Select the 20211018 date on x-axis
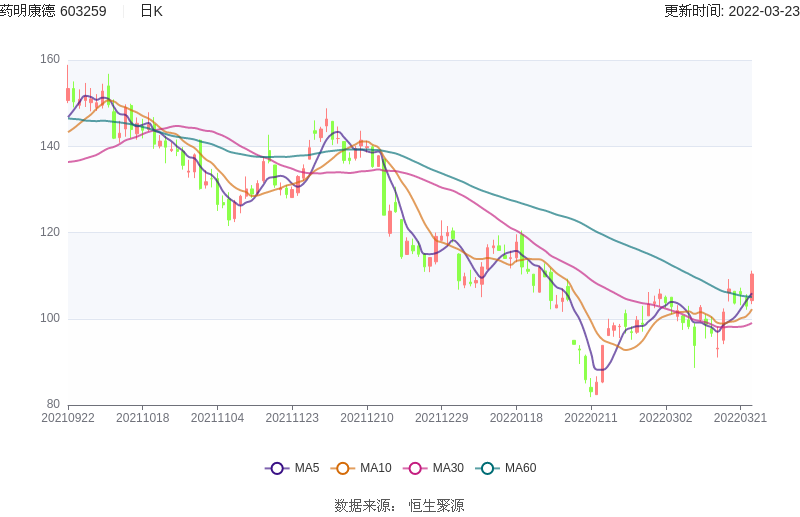The height and width of the screenshot is (517, 800). (x=143, y=418)
